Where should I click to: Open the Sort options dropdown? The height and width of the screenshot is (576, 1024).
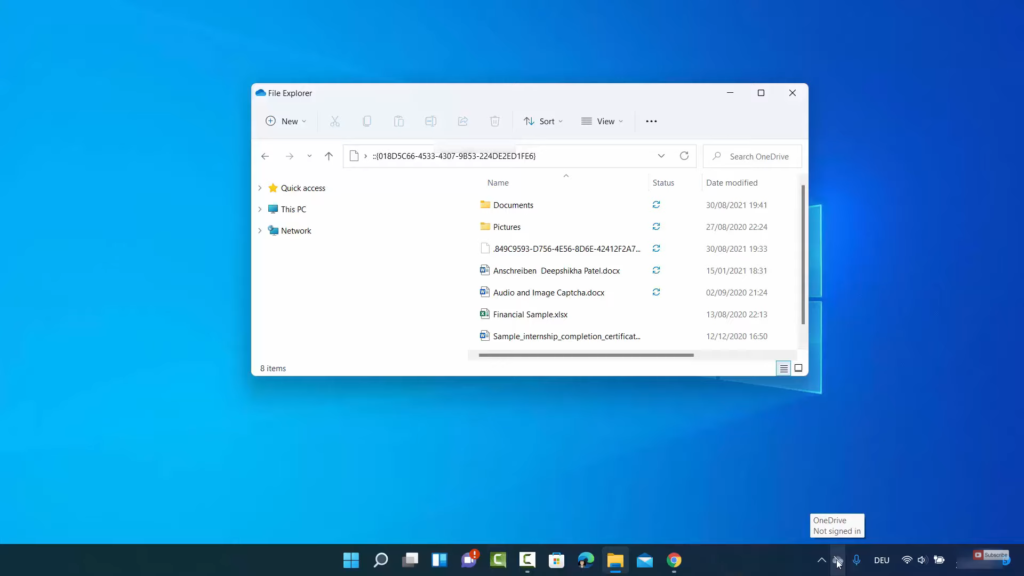(543, 121)
